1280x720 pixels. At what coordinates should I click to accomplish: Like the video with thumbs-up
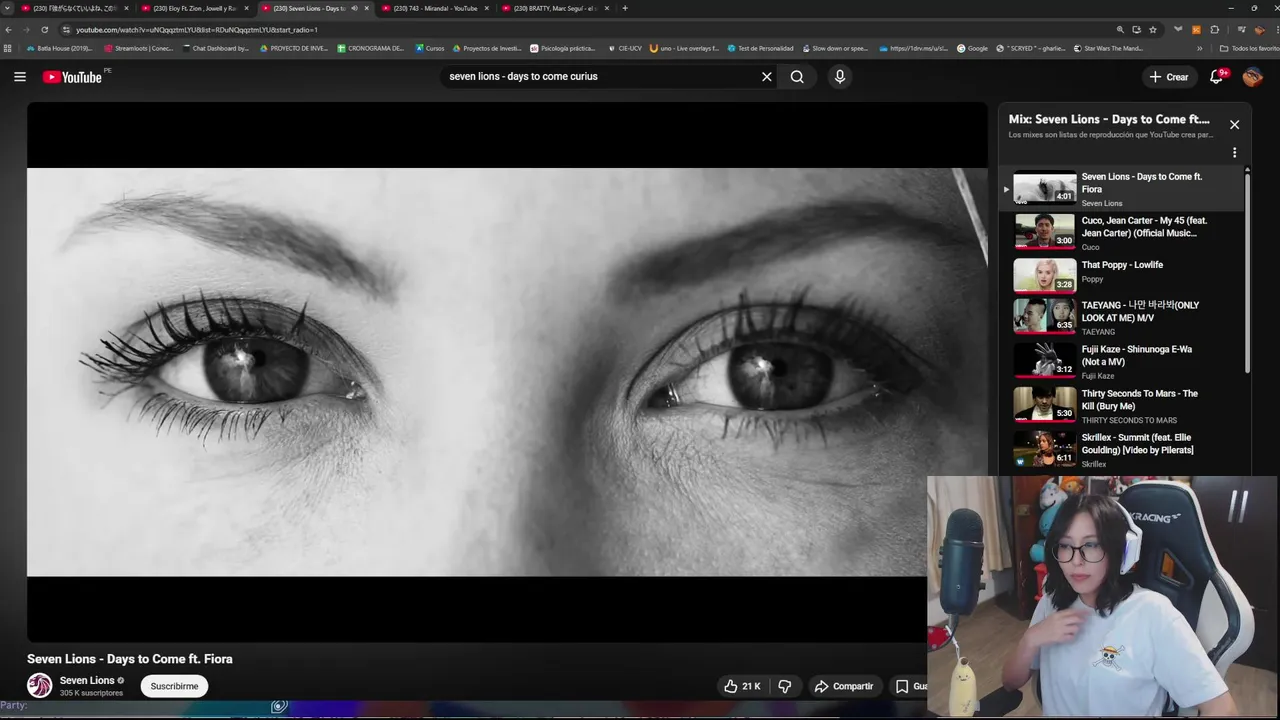point(742,686)
